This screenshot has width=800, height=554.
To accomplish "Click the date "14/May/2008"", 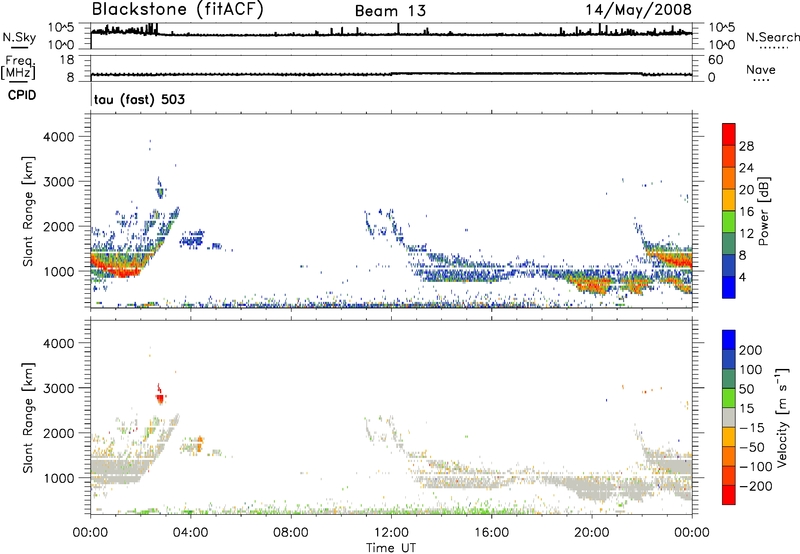I will (638, 10).
